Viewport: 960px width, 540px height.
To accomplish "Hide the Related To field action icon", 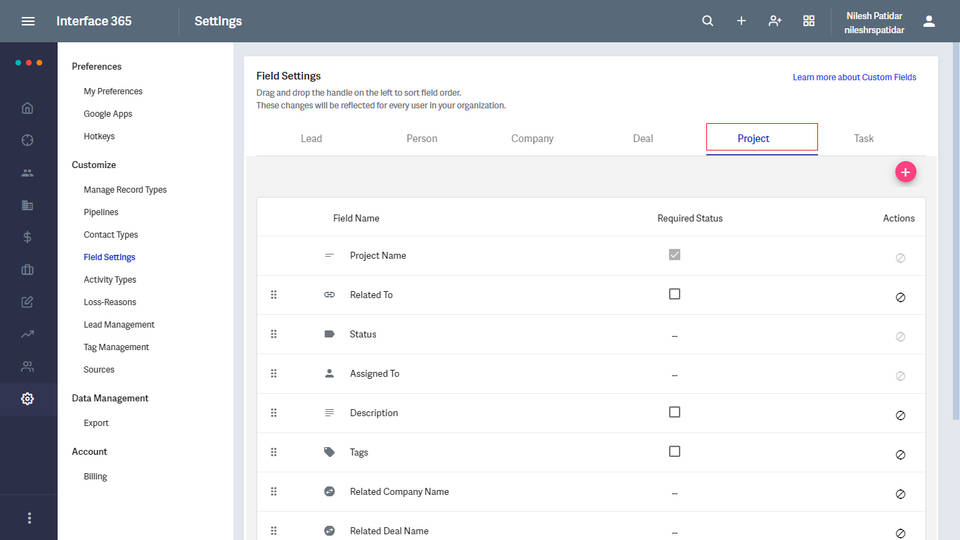I will [x=900, y=297].
